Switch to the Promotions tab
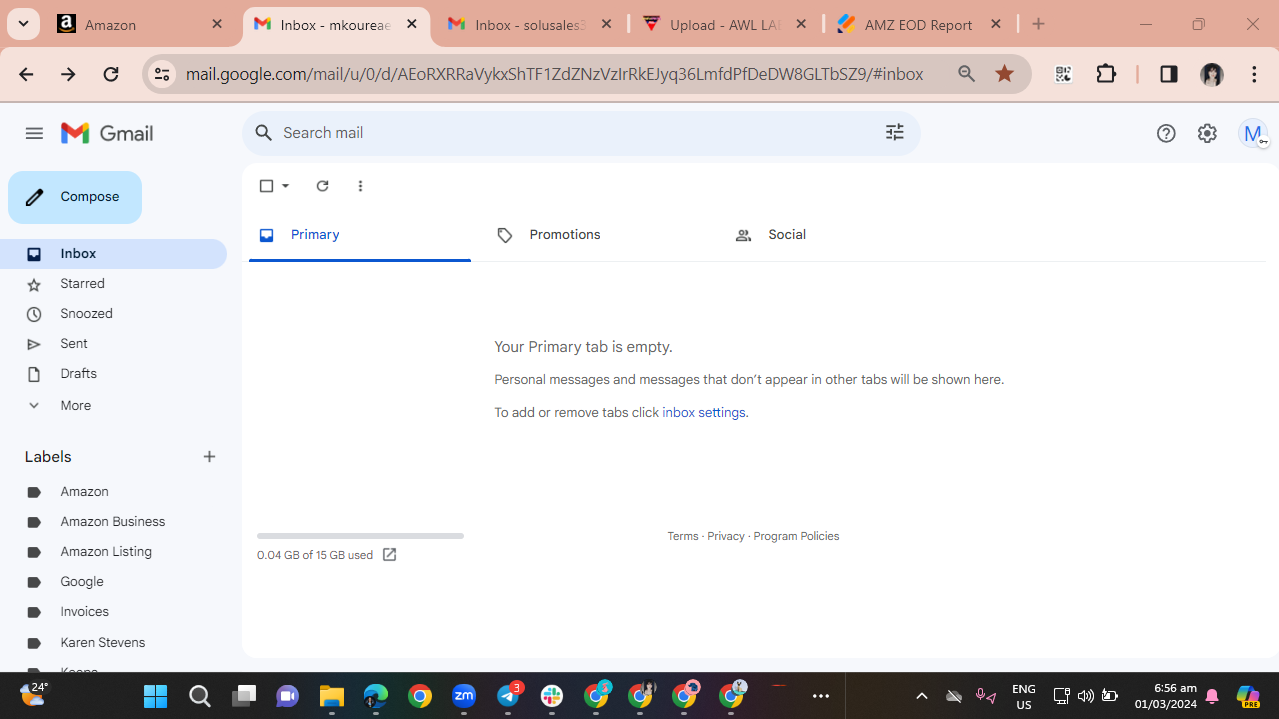 [x=598, y=235]
